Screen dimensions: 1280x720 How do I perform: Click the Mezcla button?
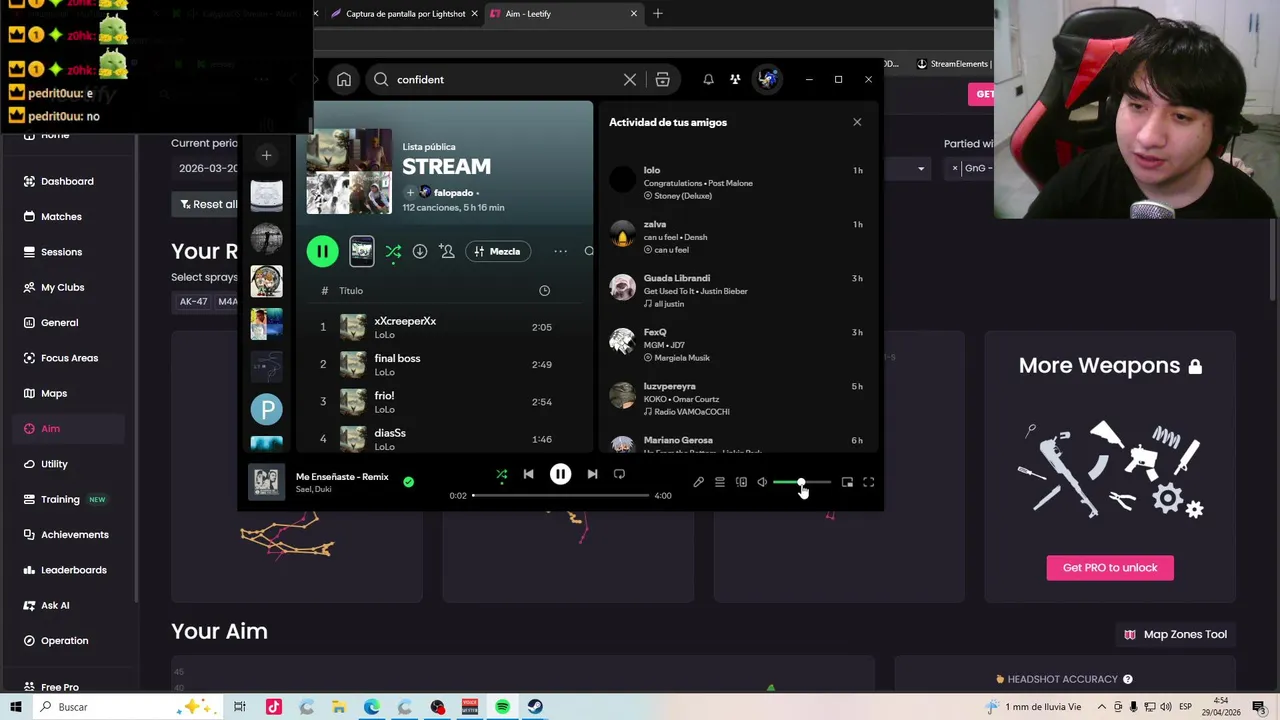[498, 251]
